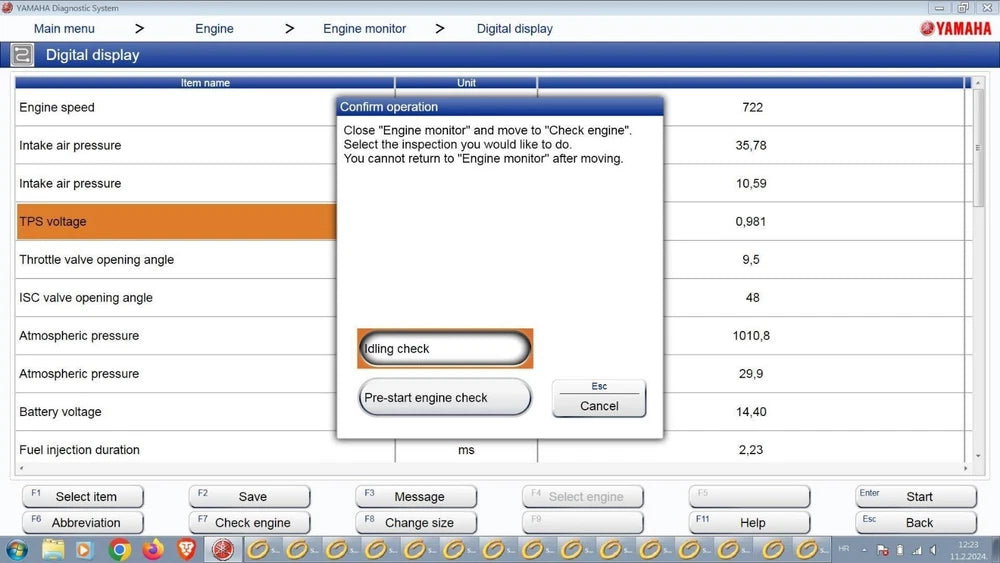Choose Idling check in the dialog

(x=445, y=349)
